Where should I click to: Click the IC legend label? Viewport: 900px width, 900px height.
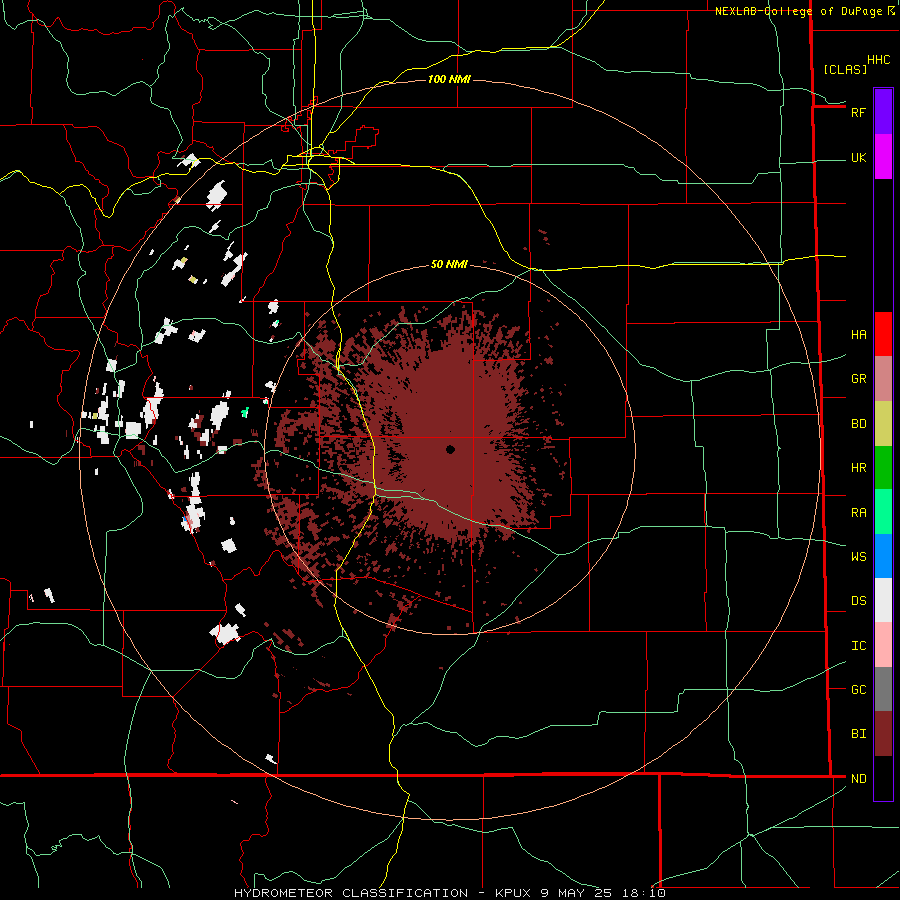[858, 646]
